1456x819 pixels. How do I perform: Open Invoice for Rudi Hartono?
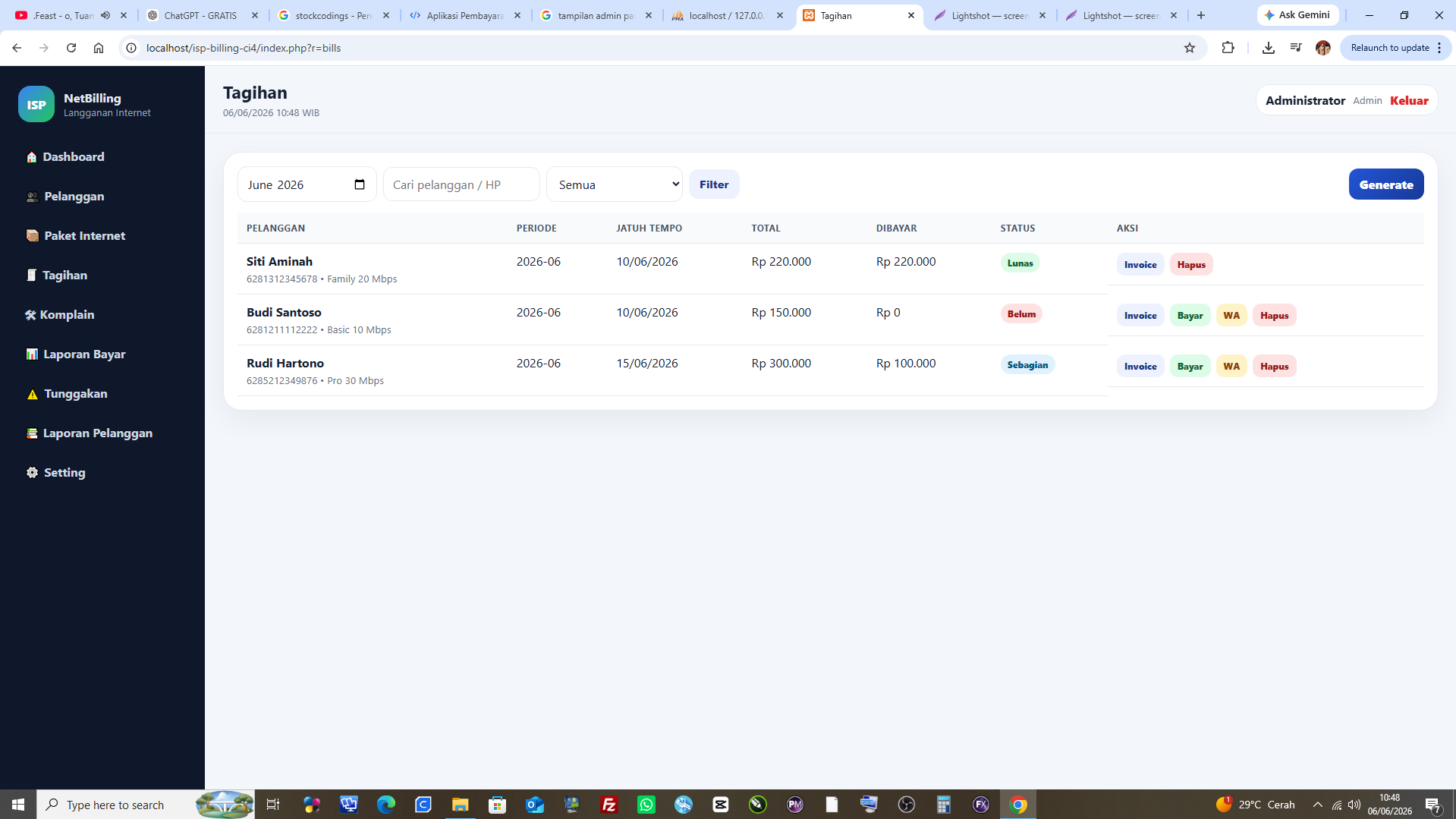pyautogui.click(x=1140, y=366)
